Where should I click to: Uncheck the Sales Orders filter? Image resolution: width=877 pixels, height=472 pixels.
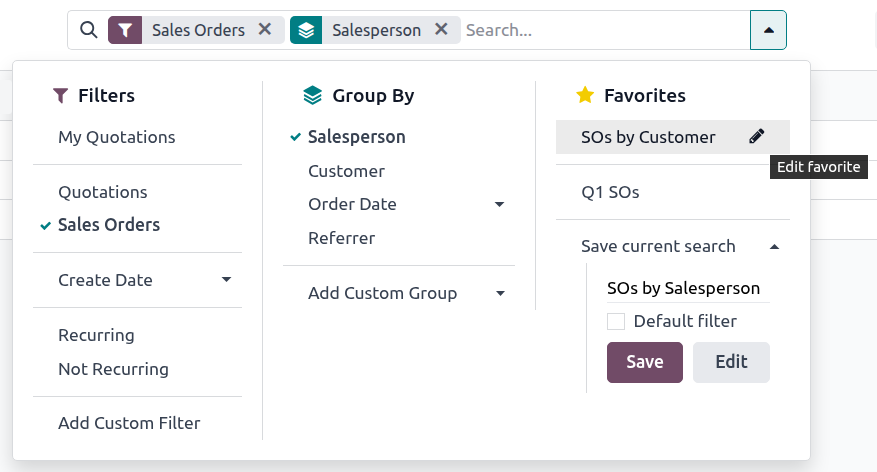[x=108, y=225]
